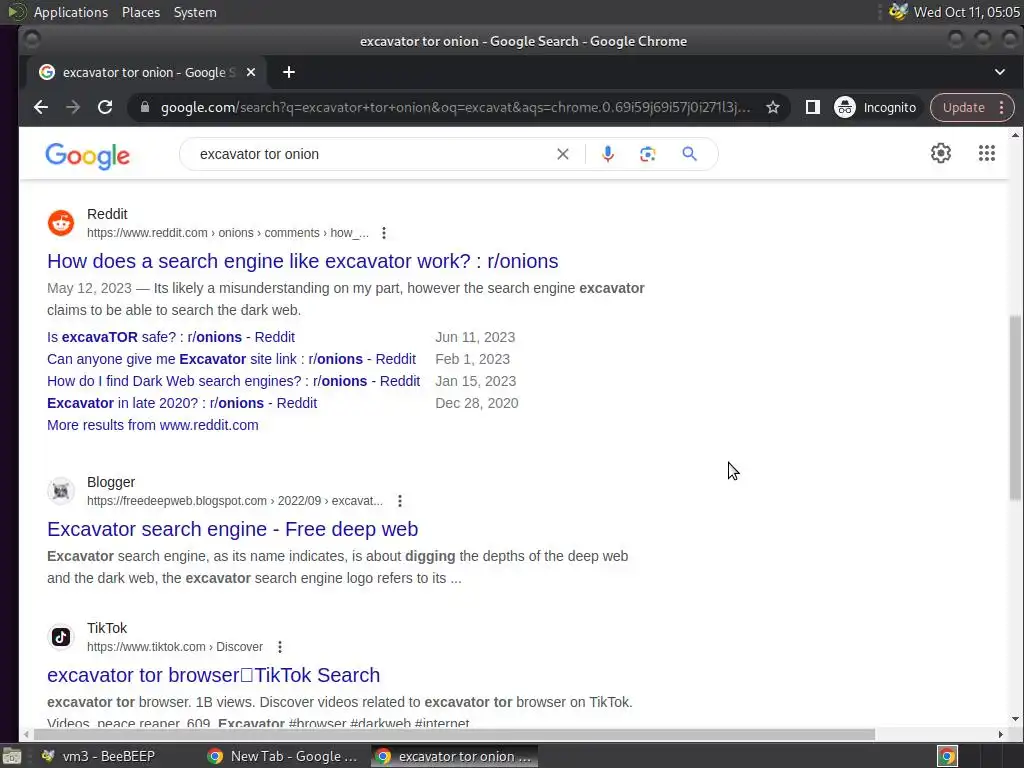This screenshot has width=1024, height=768.
Task: Click the vertical scrollbar thumb
Action: (x=1015, y=408)
